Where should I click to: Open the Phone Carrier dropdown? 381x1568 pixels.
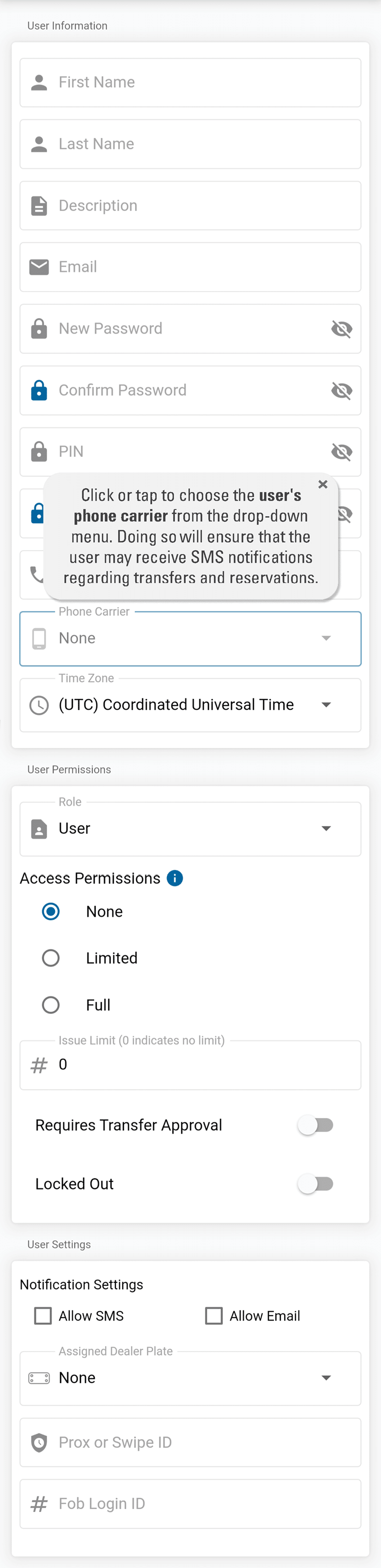[190, 638]
